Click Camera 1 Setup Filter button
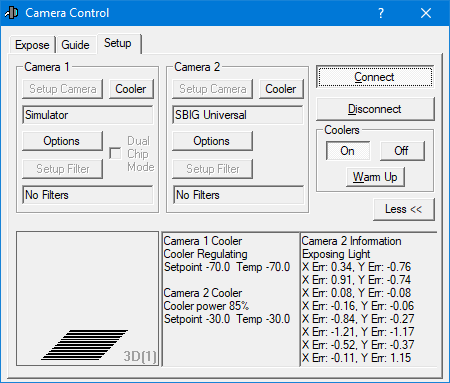 [63, 169]
